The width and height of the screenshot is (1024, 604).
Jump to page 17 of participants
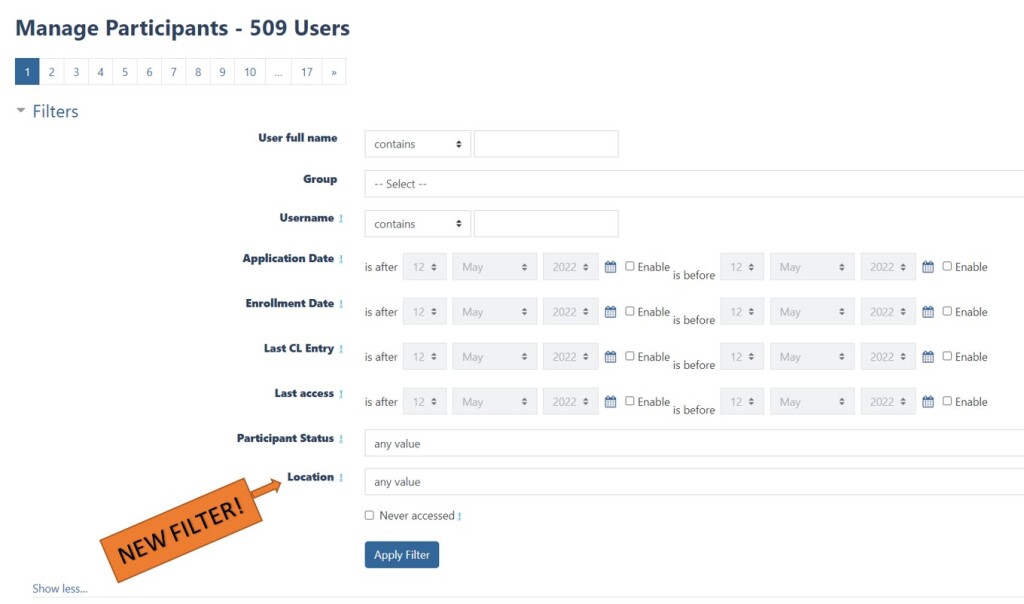[x=306, y=72]
